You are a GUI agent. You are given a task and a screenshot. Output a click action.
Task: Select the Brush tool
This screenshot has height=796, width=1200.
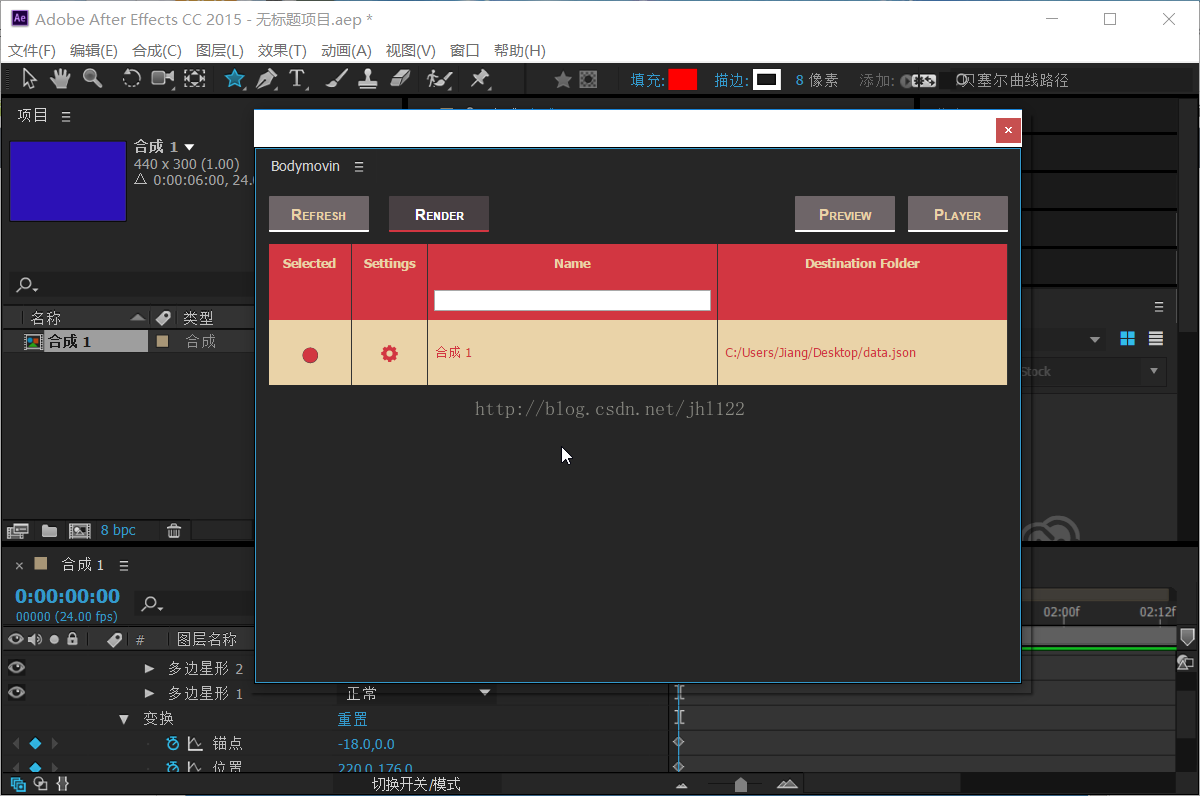(337, 79)
